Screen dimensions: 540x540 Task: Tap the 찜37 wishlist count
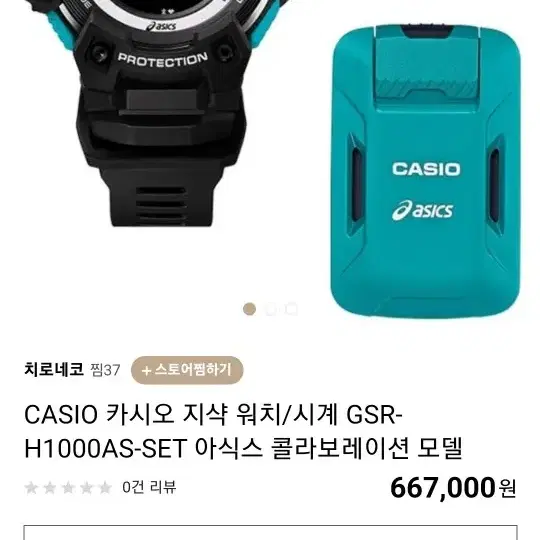coord(105,370)
